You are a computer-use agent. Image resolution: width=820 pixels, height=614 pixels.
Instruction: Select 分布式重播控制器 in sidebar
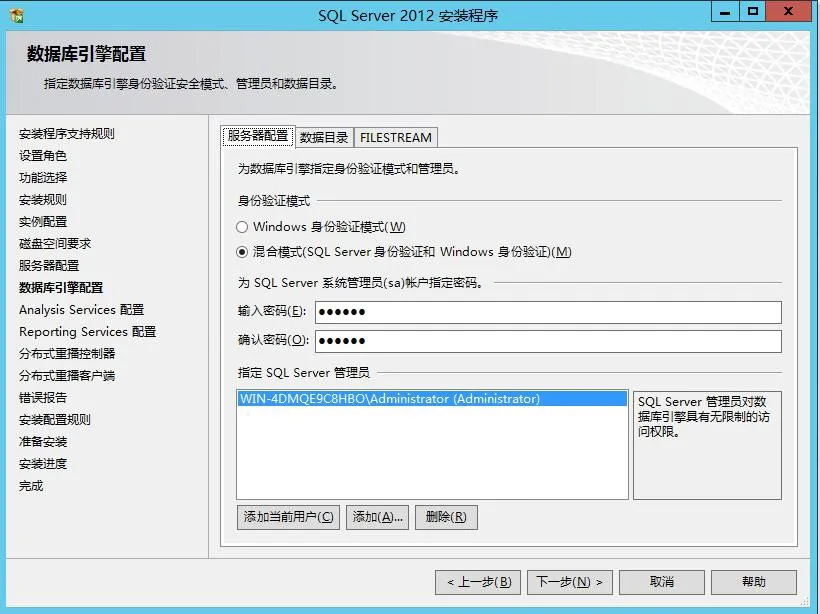coord(58,353)
